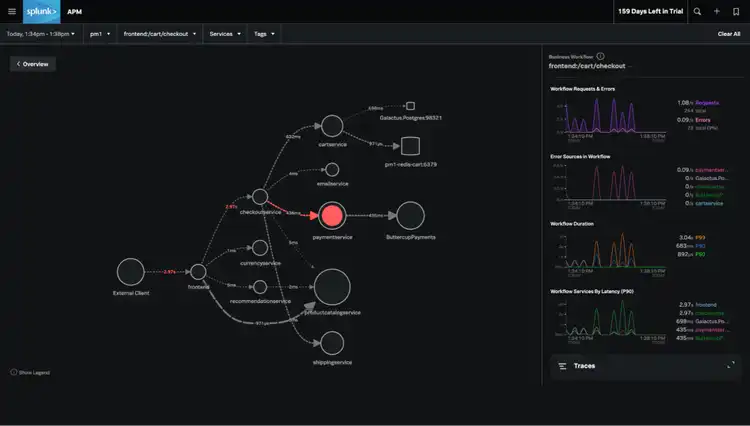The width and height of the screenshot is (750, 426).
Task: Open the bookmark icon in header
Action: click(x=737, y=11)
